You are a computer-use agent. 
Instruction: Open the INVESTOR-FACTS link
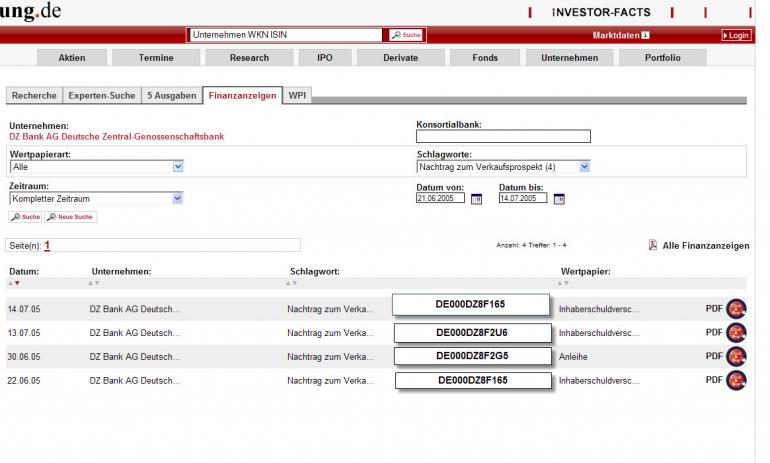tap(601, 12)
